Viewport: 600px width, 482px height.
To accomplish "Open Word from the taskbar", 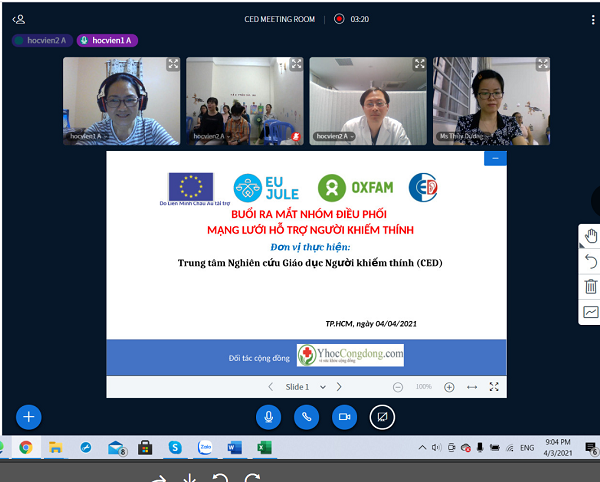I will click(x=235, y=447).
